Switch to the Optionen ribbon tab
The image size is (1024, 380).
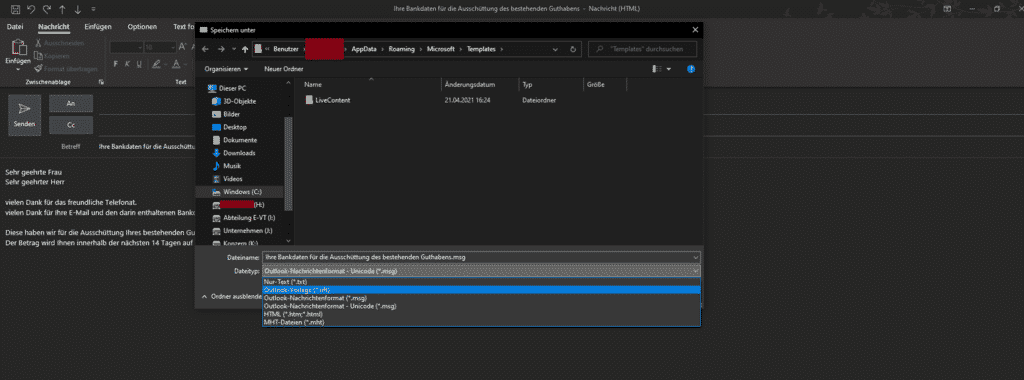click(142, 27)
